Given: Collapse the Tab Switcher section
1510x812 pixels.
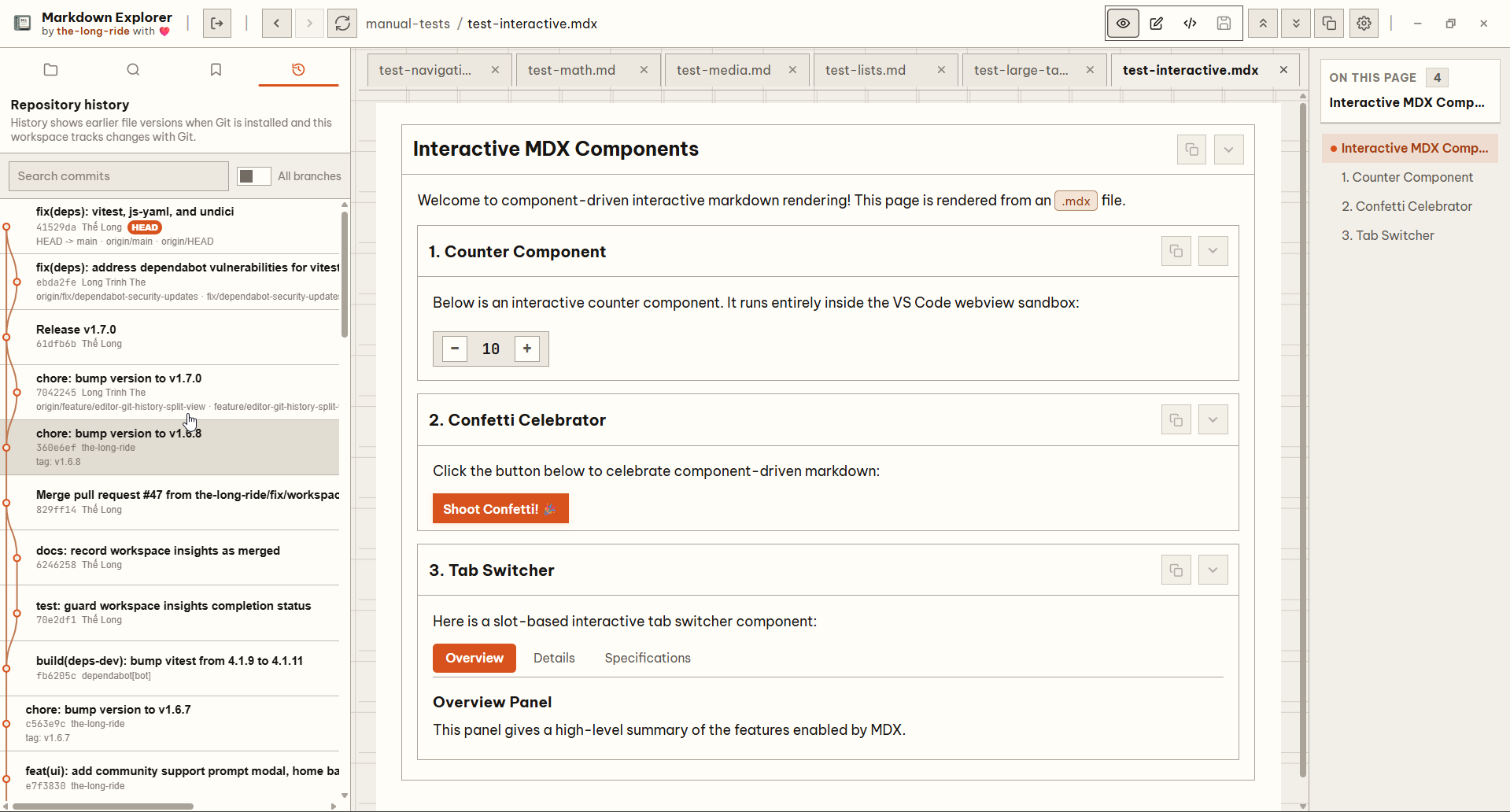Looking at the screenshot, I should pos(1213,570).
